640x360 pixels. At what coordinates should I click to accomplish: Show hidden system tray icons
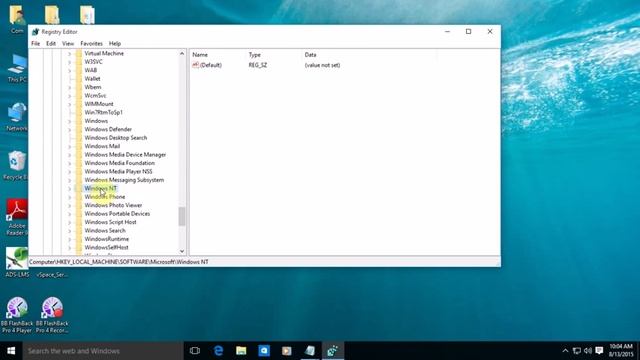coord(565,351)
